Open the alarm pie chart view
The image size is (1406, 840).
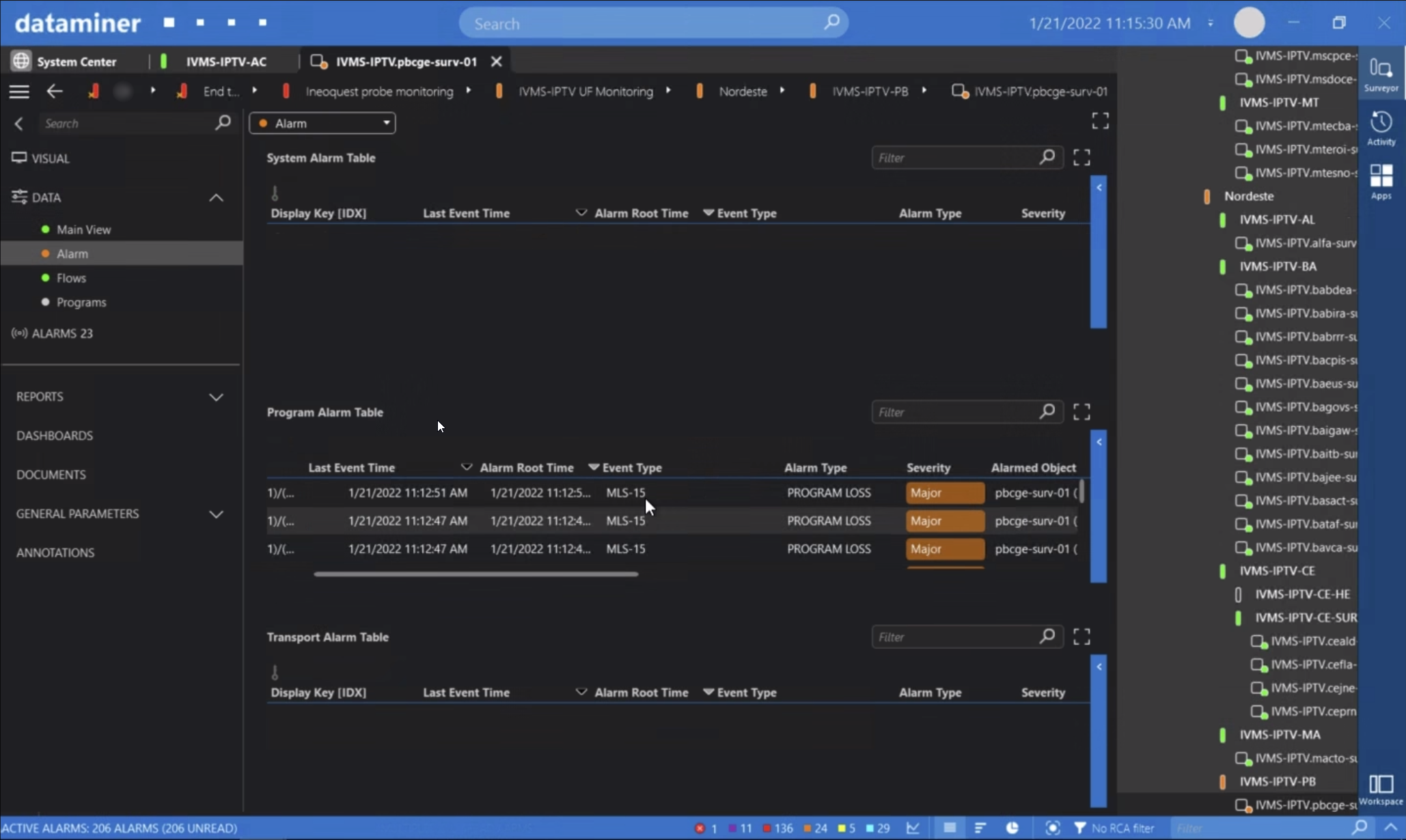pos(1012,828)
